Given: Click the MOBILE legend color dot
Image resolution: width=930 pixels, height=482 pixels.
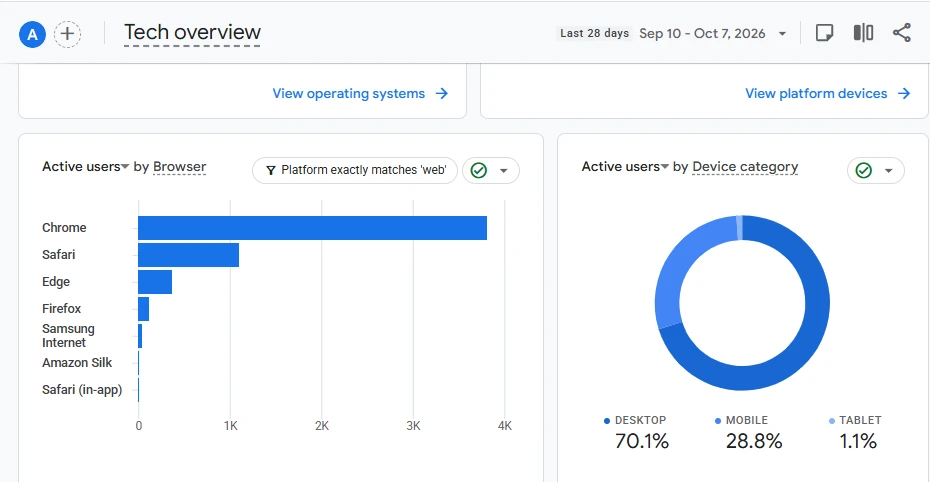Looking at the screenshot, I should pos(718,421).
